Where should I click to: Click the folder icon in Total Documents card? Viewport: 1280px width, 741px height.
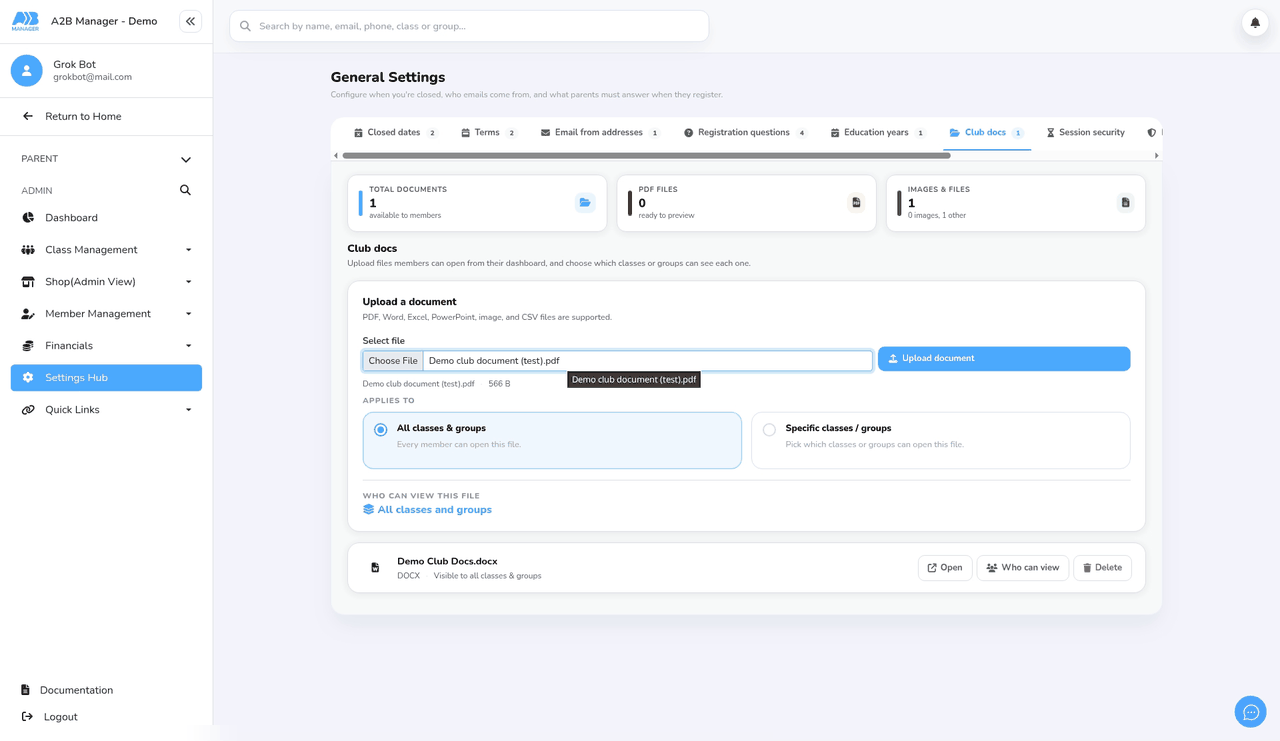(x=585, y=203)
